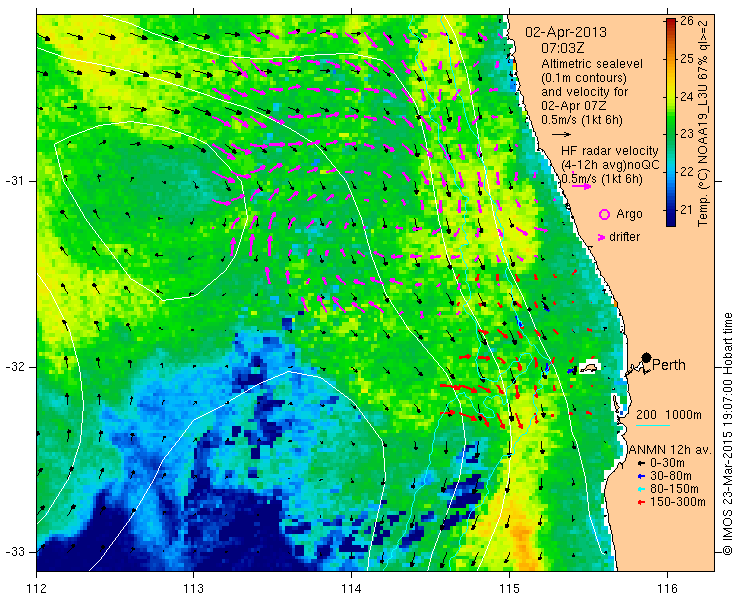Click the magenta drifter legend marker
The height and width of the screenshot is (600, 740).
(601, 237)
